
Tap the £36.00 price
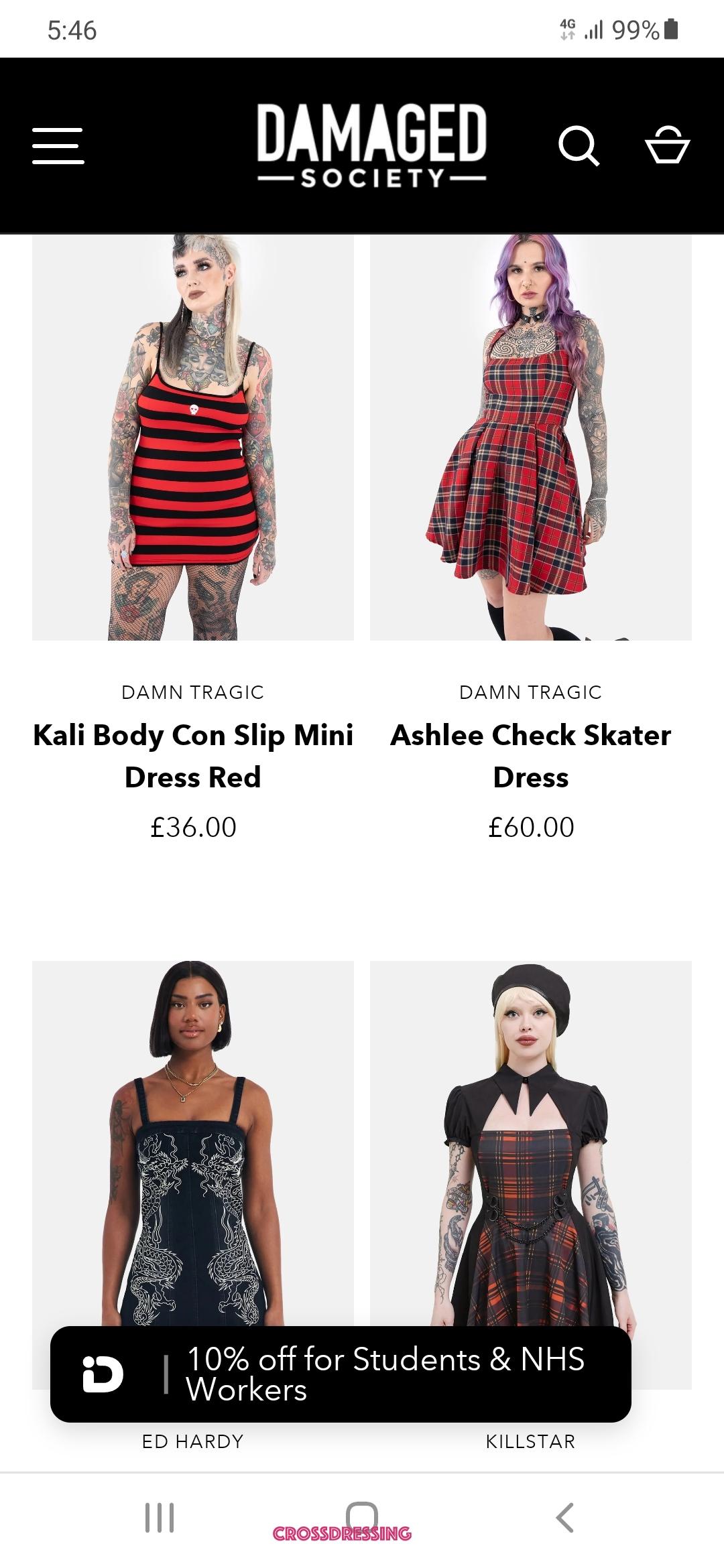click(x=193, y=828)
